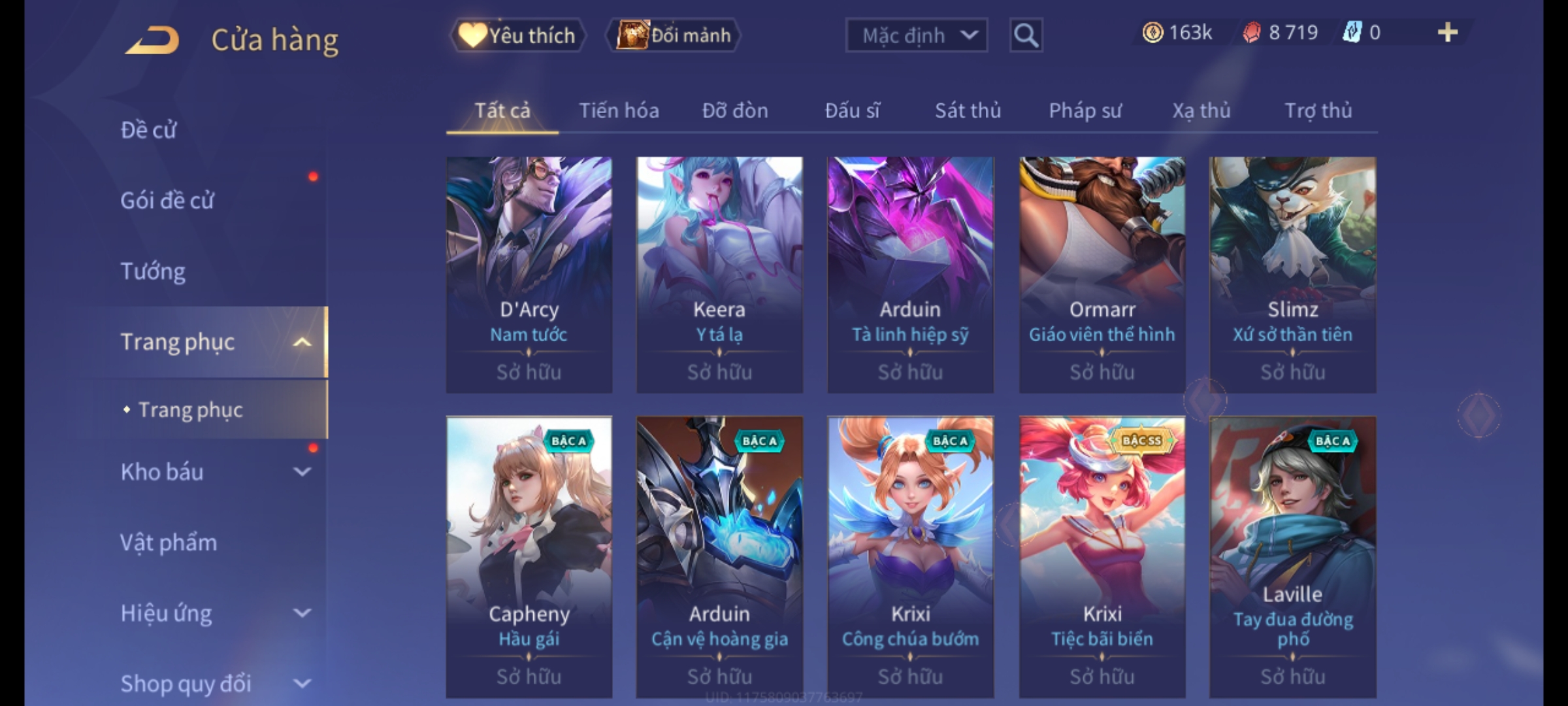Open the Mặc định sort dropdown
This screenshot has width=1568, height=706.
coord(916,35)
